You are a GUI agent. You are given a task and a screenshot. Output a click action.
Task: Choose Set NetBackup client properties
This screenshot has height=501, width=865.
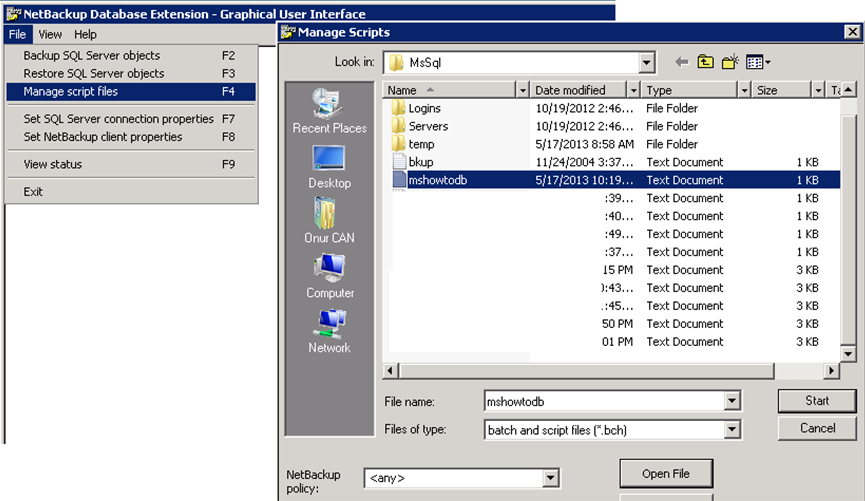[131, 137]
